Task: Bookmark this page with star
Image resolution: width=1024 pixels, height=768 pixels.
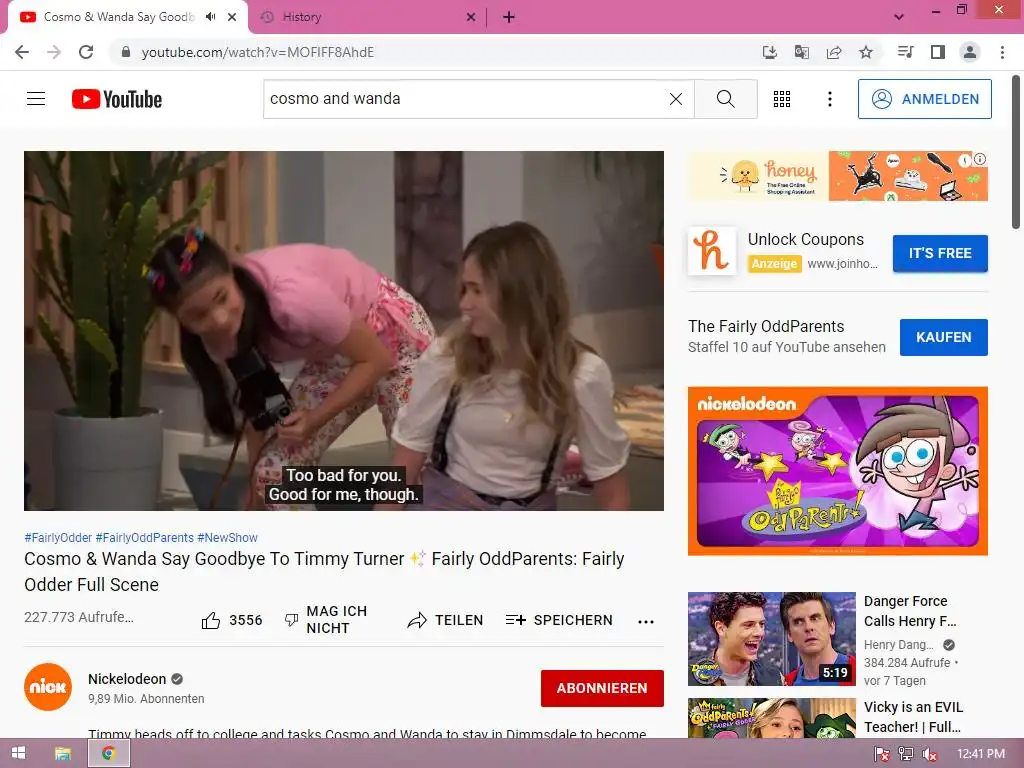Action: (866, 52)
